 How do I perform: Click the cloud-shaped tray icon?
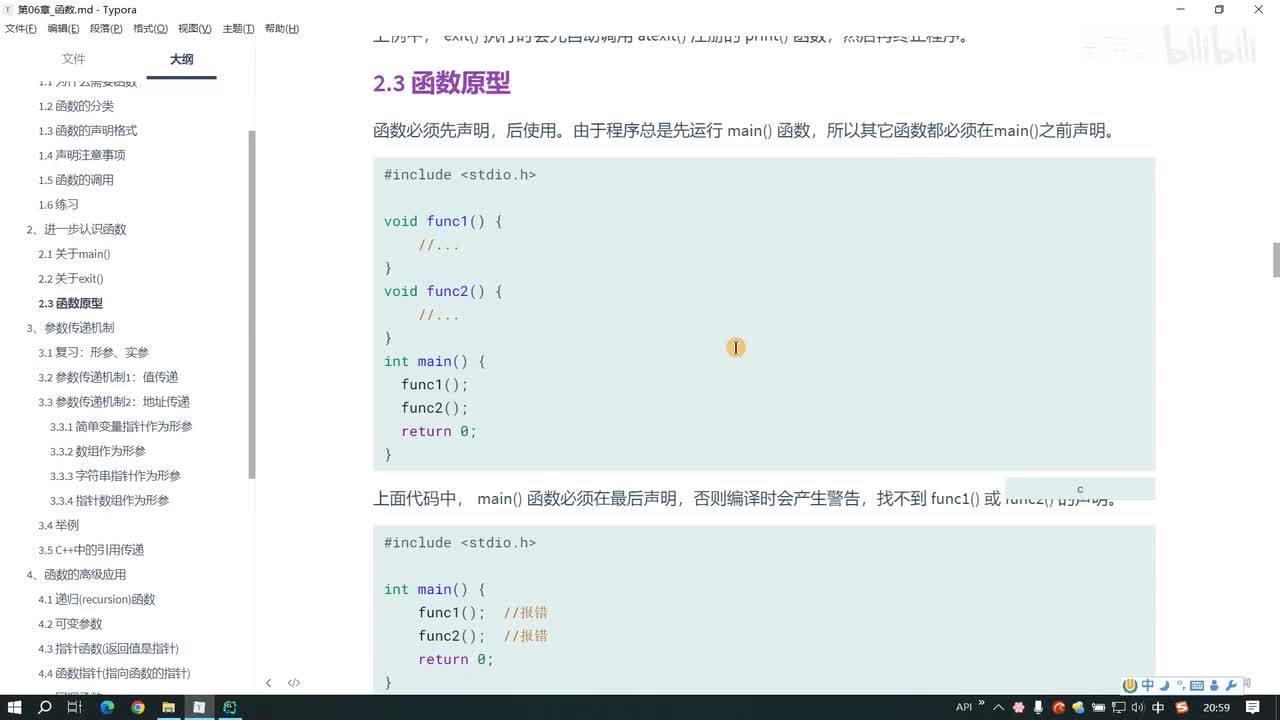pyautogui.click(x=1078, y=708)
